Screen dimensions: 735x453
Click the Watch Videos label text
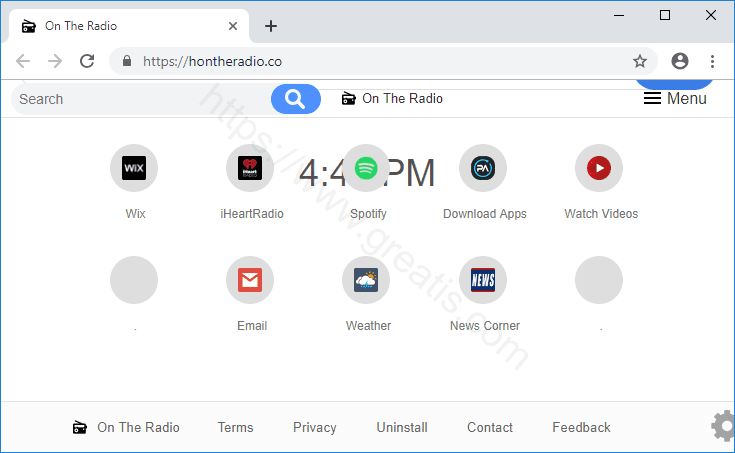click(x=601, y=214)
